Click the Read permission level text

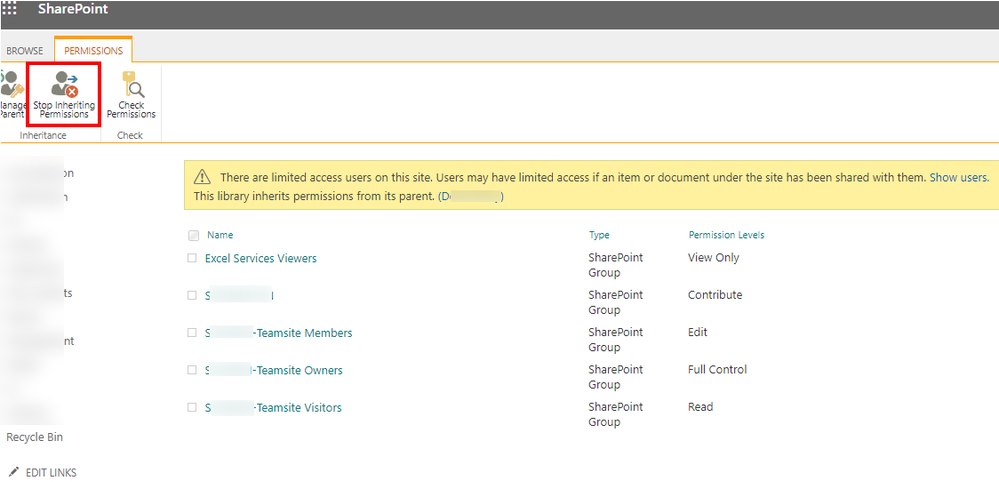[x=700, y=407]
